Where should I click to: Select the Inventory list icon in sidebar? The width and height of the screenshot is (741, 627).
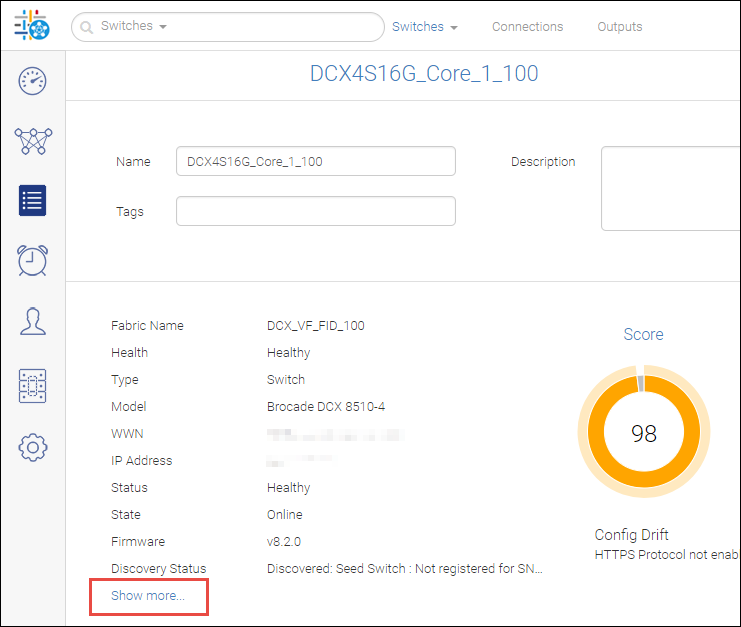click(x=33, y=200)
